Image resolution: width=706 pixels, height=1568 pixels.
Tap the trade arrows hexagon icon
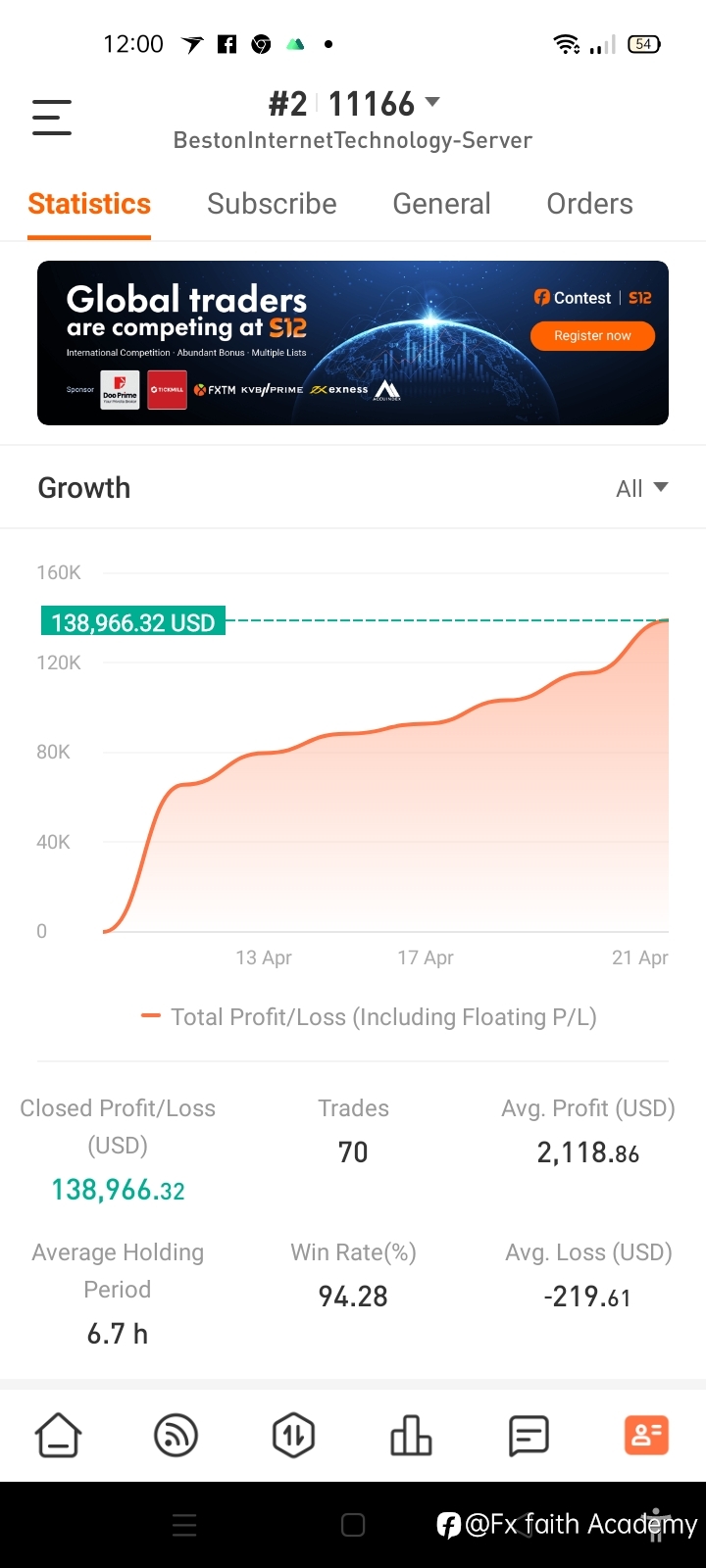(293, 1436)
